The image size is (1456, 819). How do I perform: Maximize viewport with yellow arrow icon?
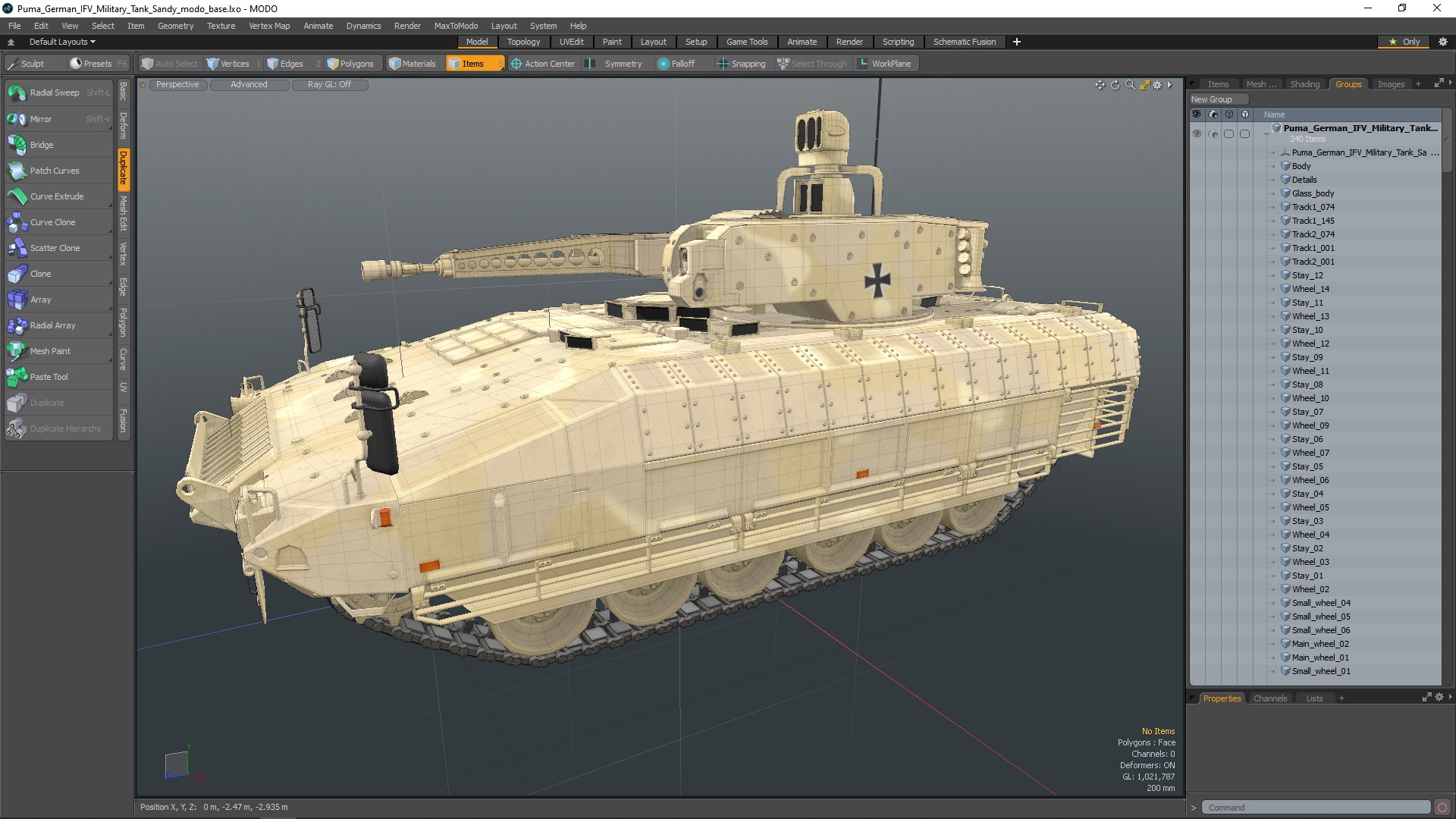1144,85
